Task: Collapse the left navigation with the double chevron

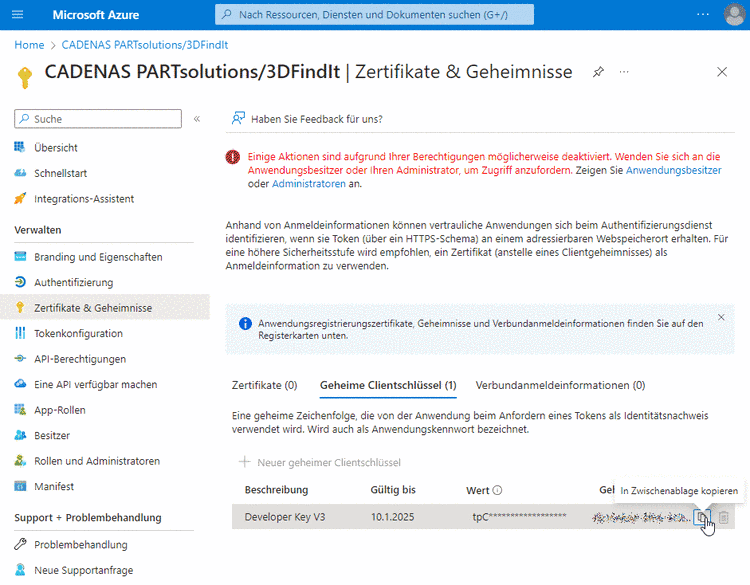Action: pos(197,119)
